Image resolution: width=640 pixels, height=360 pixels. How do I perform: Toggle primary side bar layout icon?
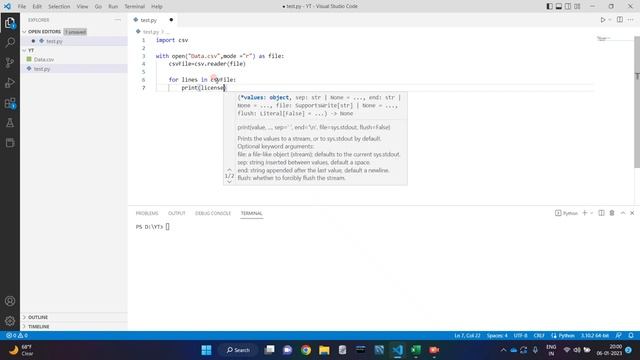point(550,7)
